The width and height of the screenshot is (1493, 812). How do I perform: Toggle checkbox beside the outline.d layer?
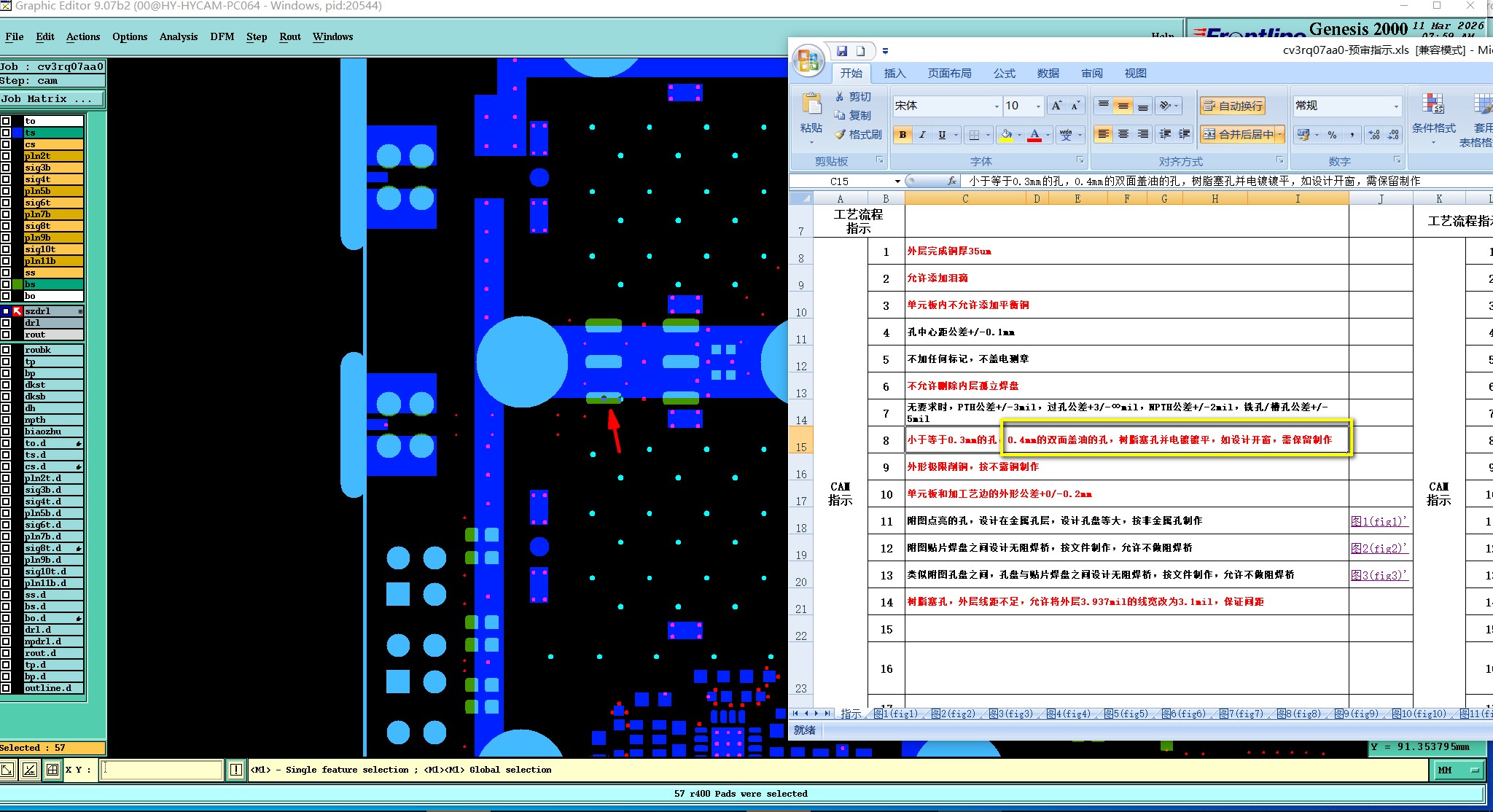pyautogui.click(x=6, y=688)
